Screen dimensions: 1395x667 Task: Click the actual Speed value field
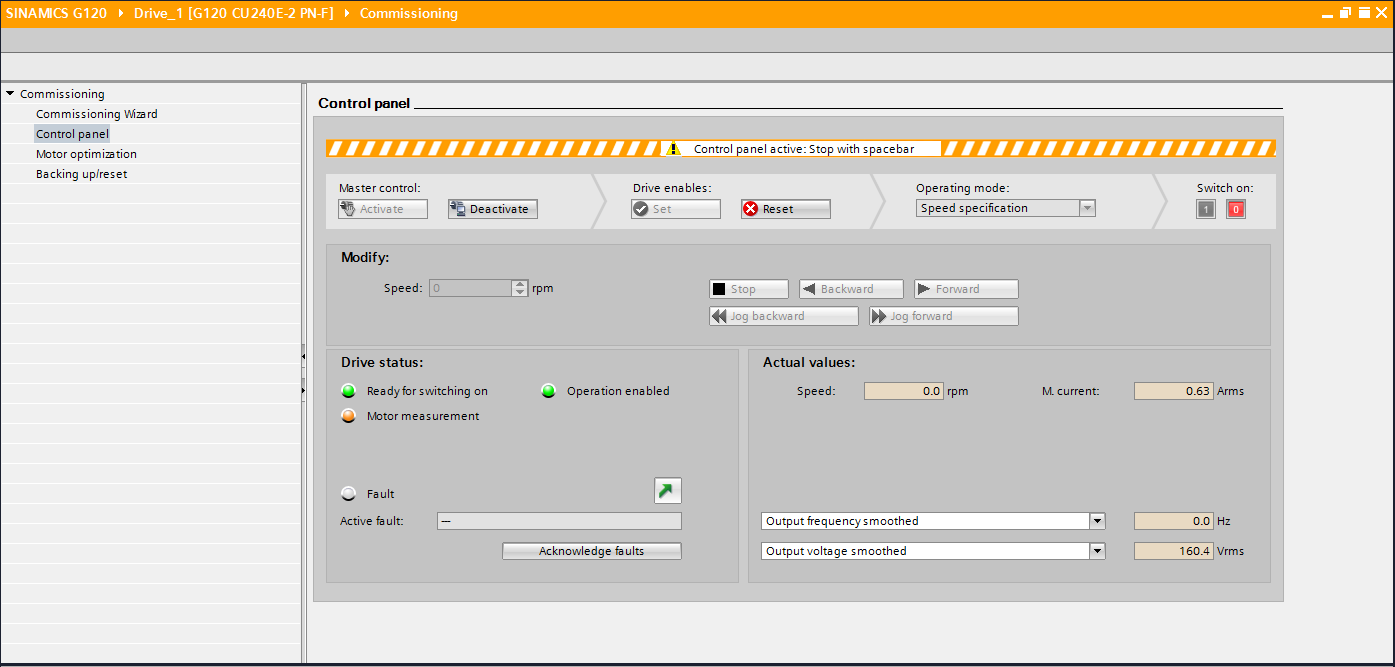click(904, 391)
